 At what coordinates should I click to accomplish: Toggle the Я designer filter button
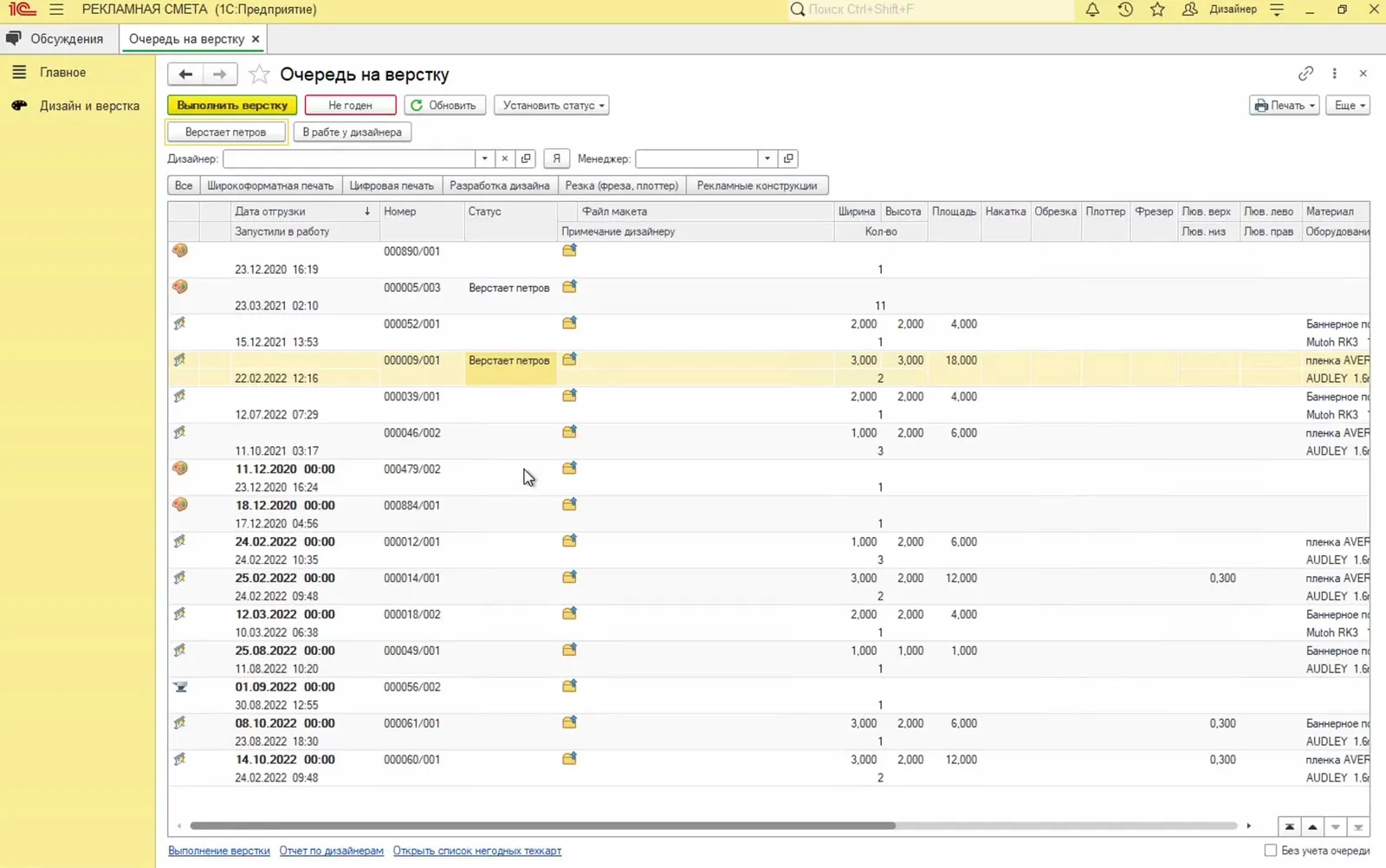coord(557,159)
